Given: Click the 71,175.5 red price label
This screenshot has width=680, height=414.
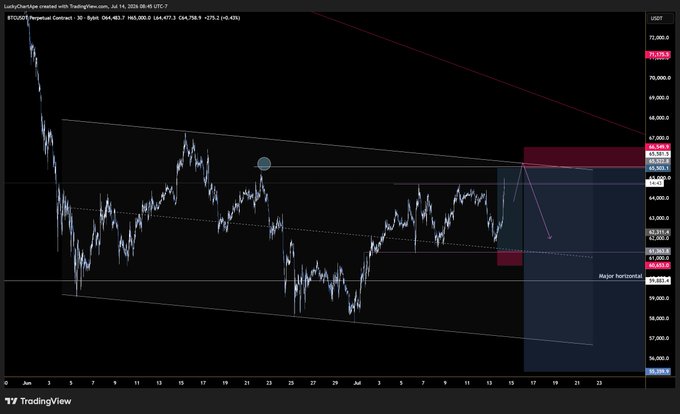Looking at the screenshot, I should [x=658, y=55].
